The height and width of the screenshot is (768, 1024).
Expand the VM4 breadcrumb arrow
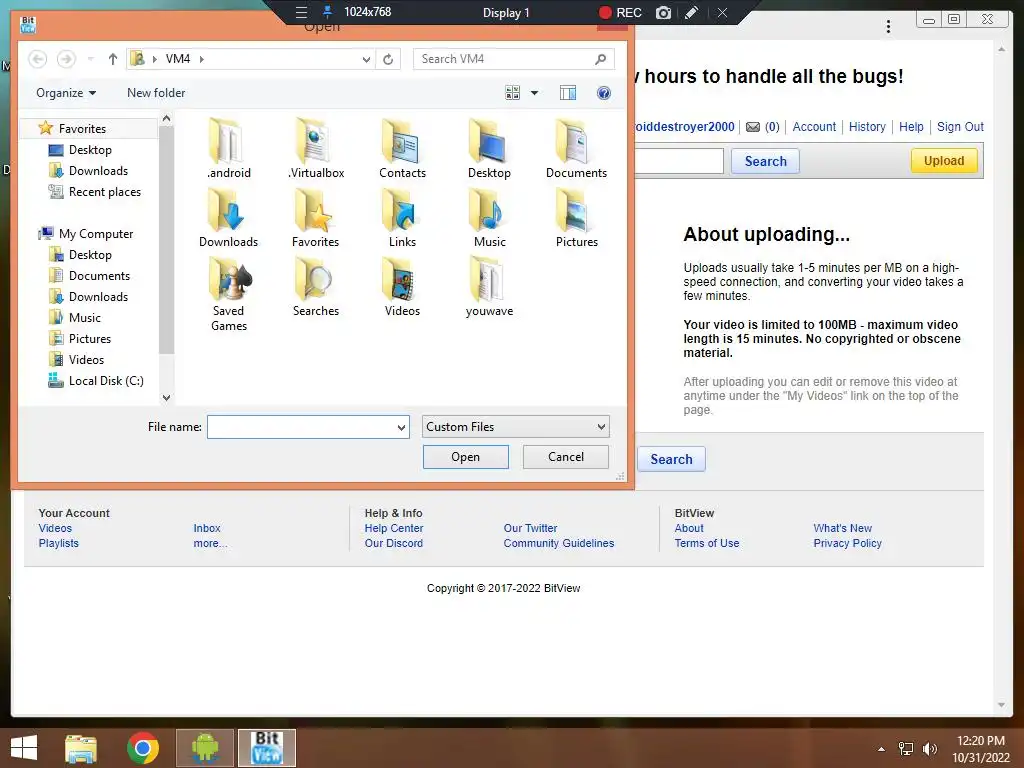click(202, 59)
